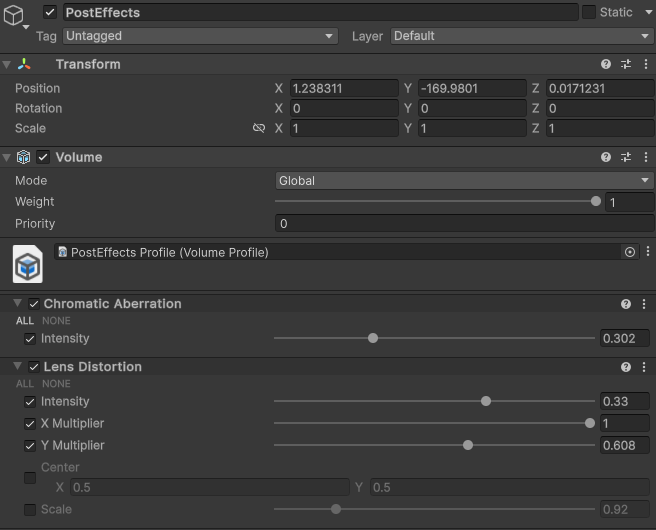Image resolution: width=656 pixels, height=530 pixels.
Task: Toggle the Static checkbox
Action: point(589,12)
